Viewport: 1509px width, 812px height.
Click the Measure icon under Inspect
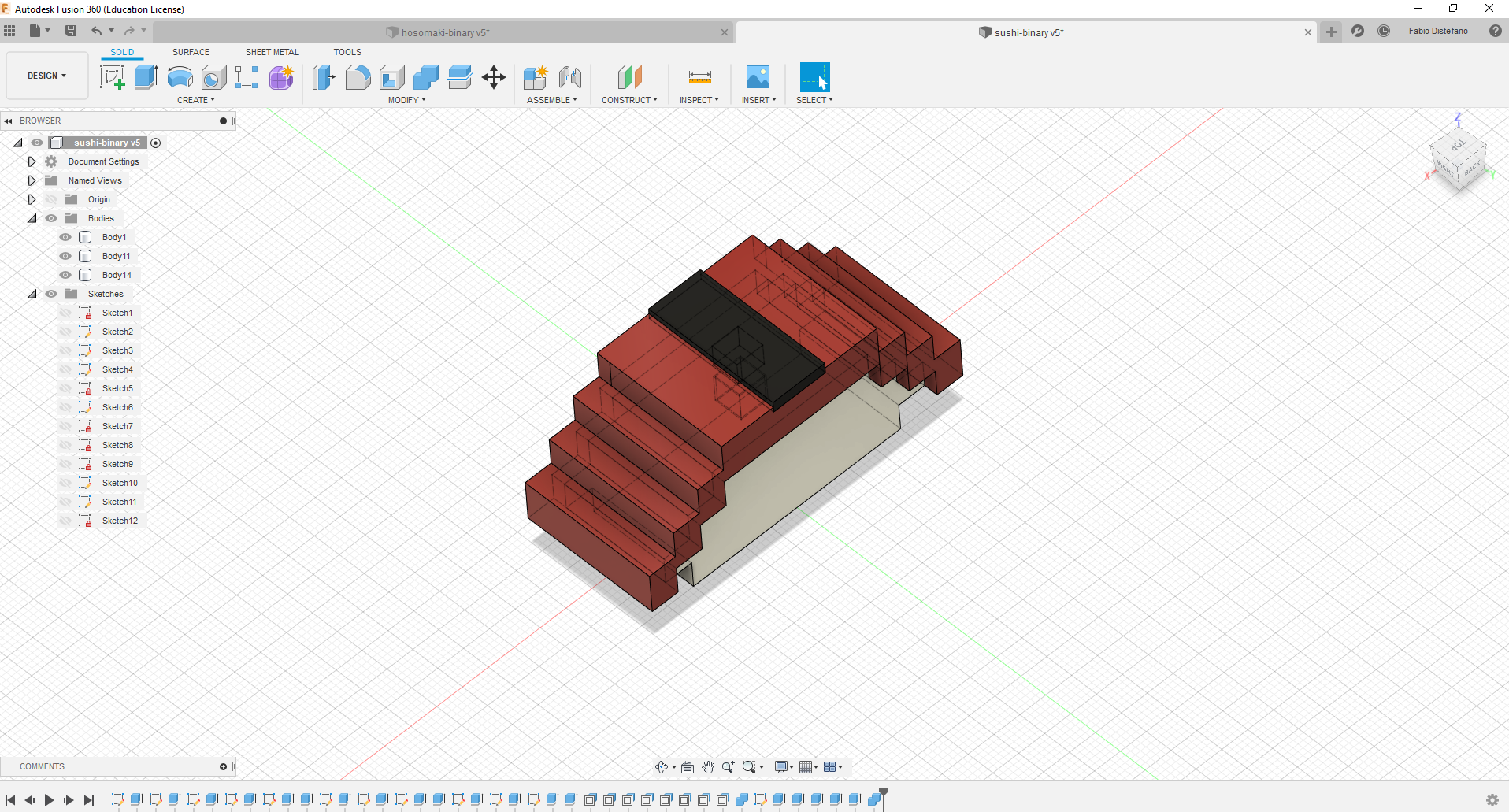point(699,77)
